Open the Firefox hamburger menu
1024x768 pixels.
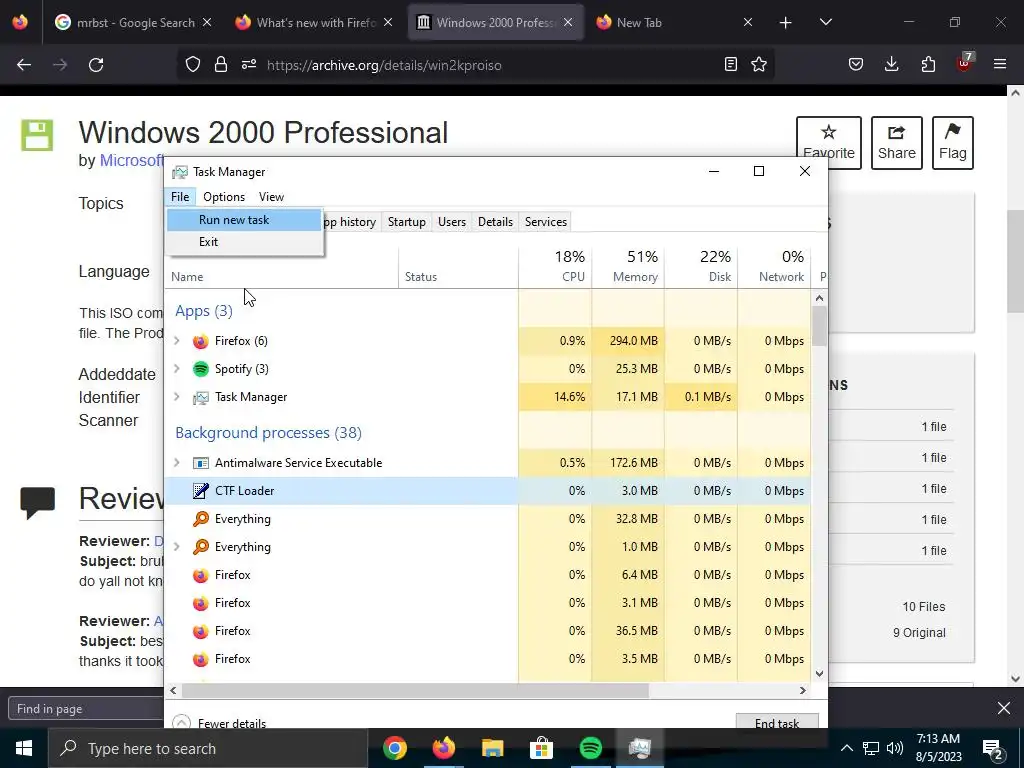tap(1000, 65)
